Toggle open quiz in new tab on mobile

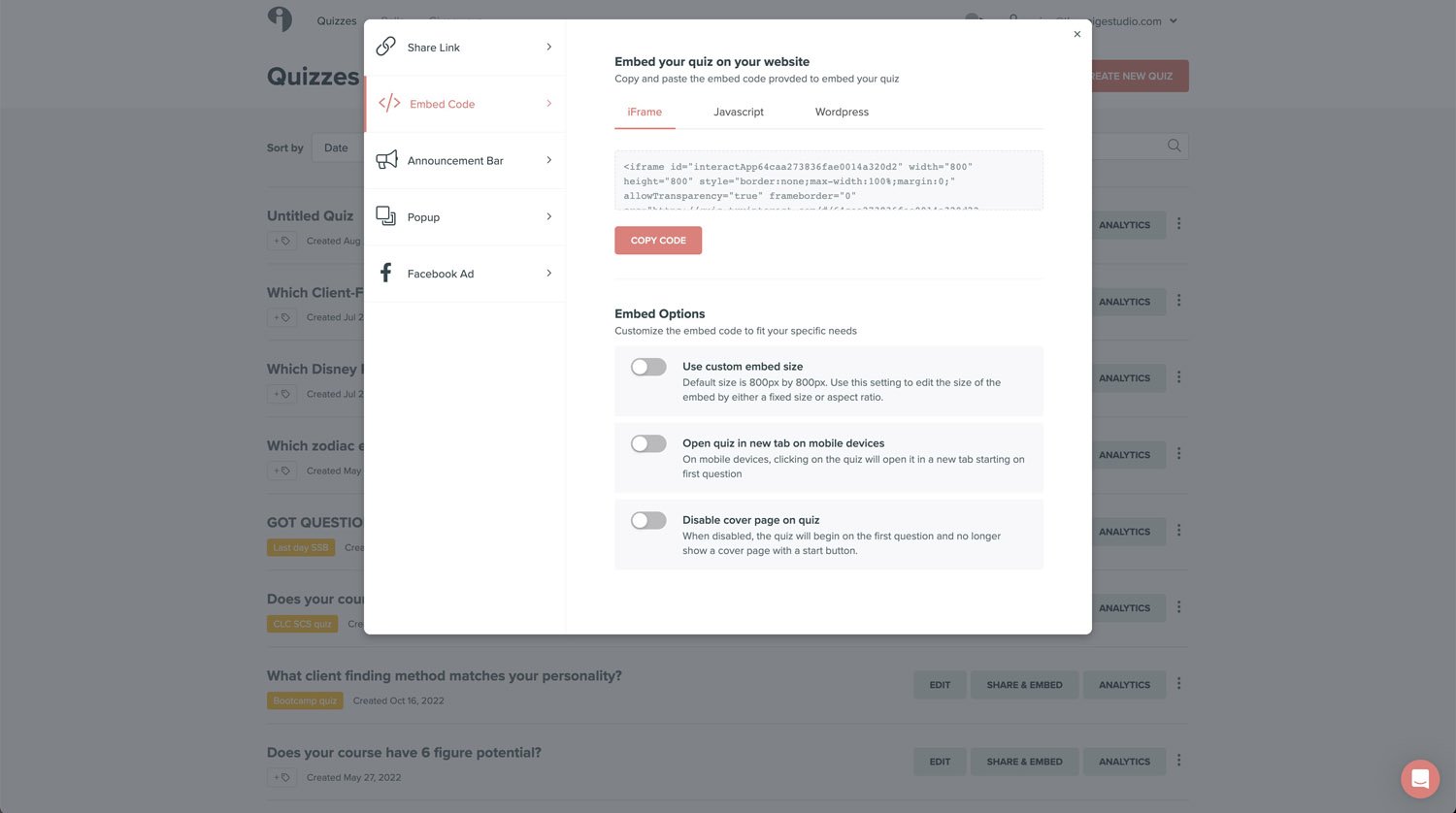pos(648,443)
